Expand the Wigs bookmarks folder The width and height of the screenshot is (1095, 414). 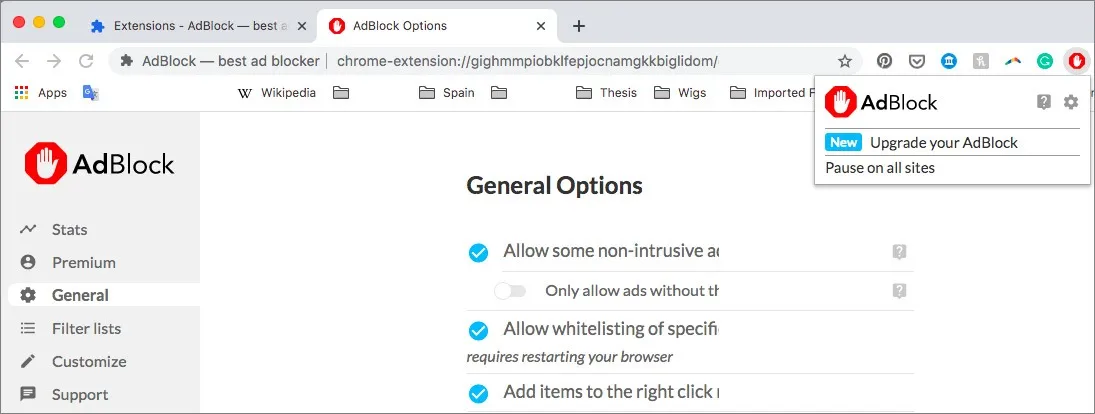point(680,93)
